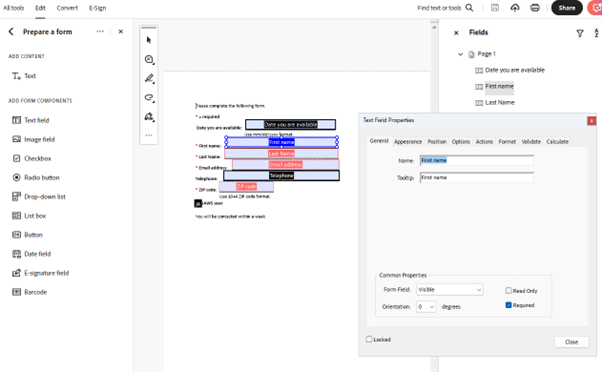602x372 pixels.
Task: Open the Form Field visibility dropdown
Action: (450, 289)
